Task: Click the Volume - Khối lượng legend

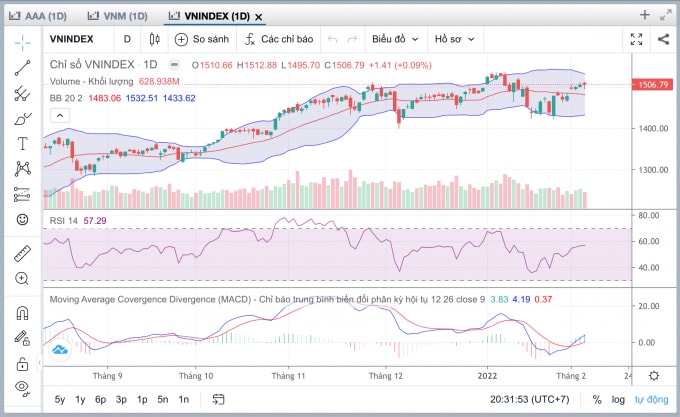Action: pyautogui.click(x=91, y=81)
